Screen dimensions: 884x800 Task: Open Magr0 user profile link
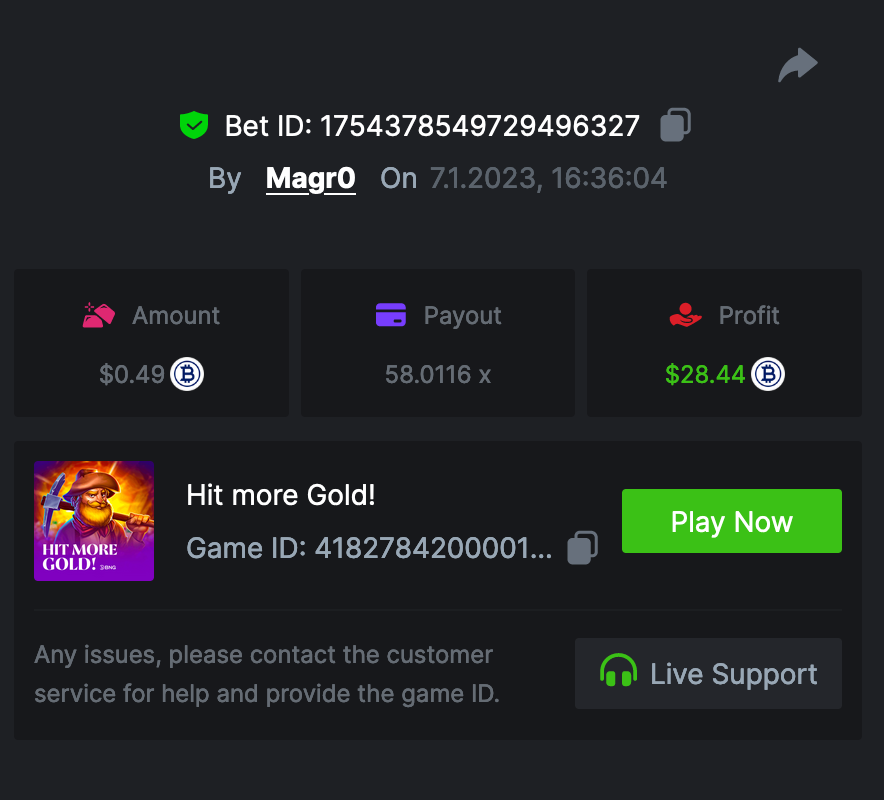pos(310,179)
